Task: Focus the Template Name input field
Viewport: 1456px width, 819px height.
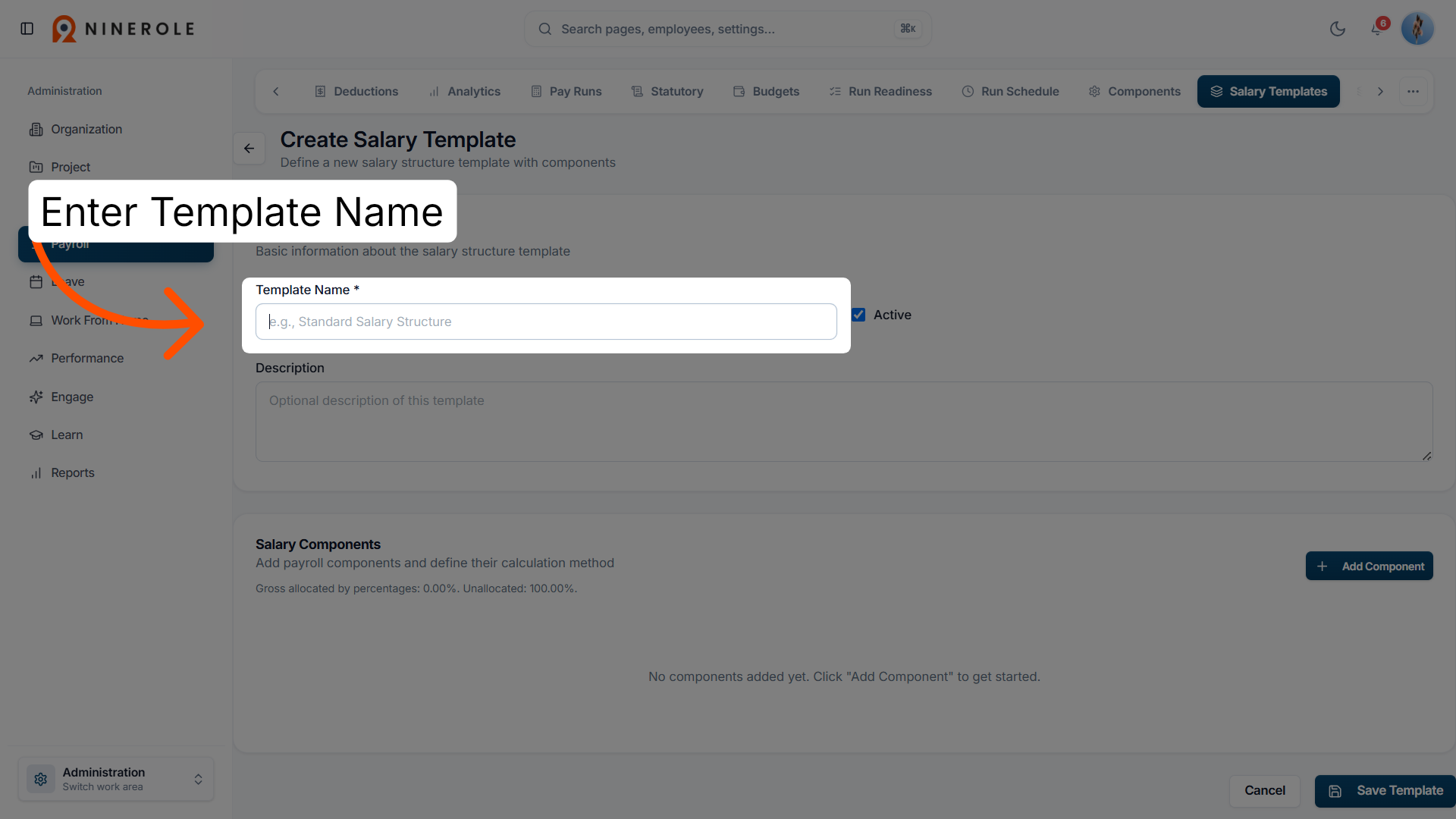Action: tap(546, 322)
